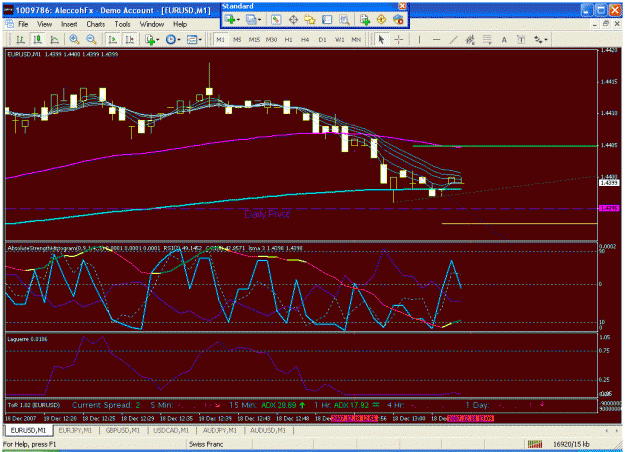Select the MN timeframe button
The width and height of the screenshot is (625, 452).
356,39
